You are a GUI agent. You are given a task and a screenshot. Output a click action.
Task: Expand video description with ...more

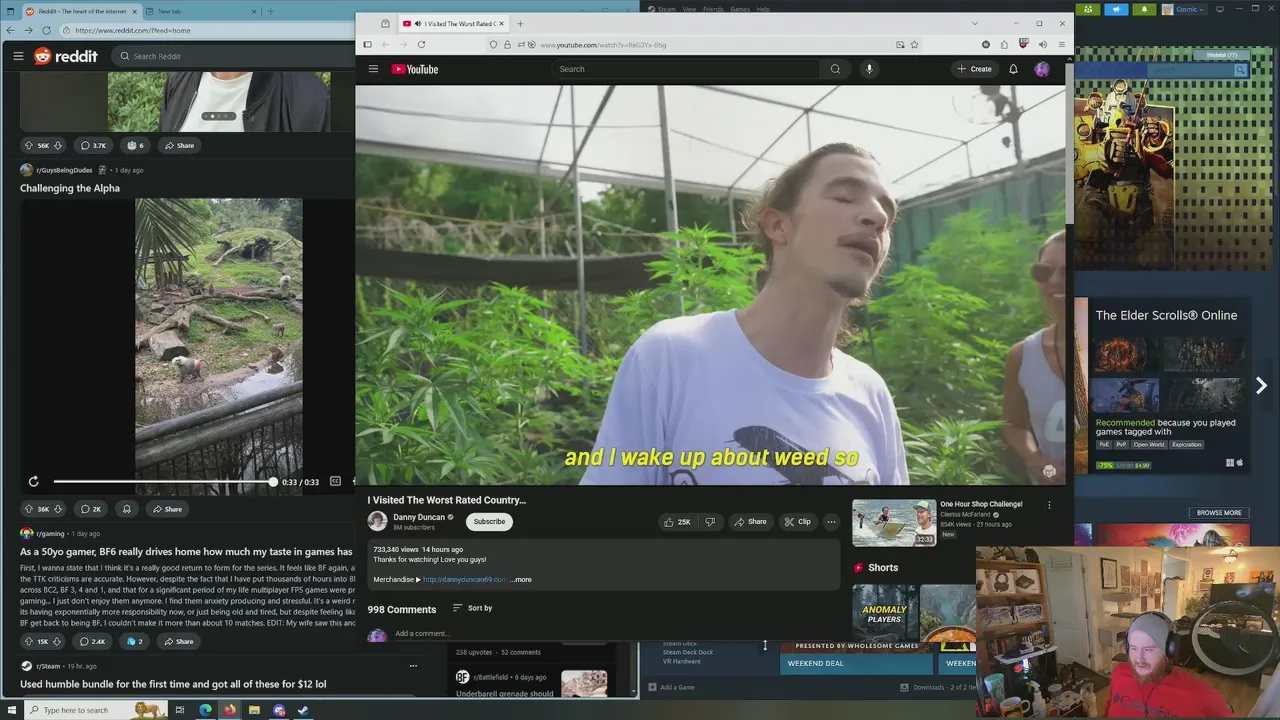coord(521,579)
